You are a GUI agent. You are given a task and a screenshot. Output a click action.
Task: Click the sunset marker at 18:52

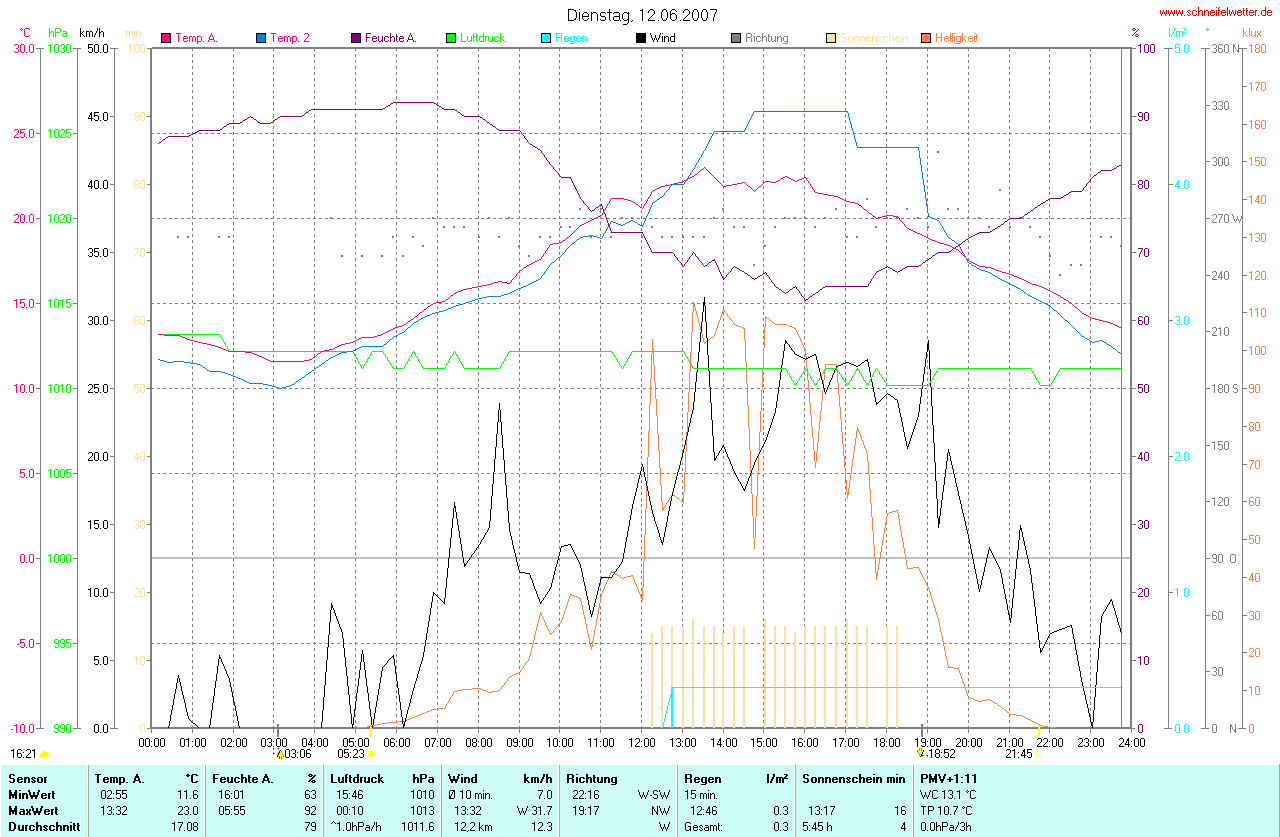tap(921, 753)
